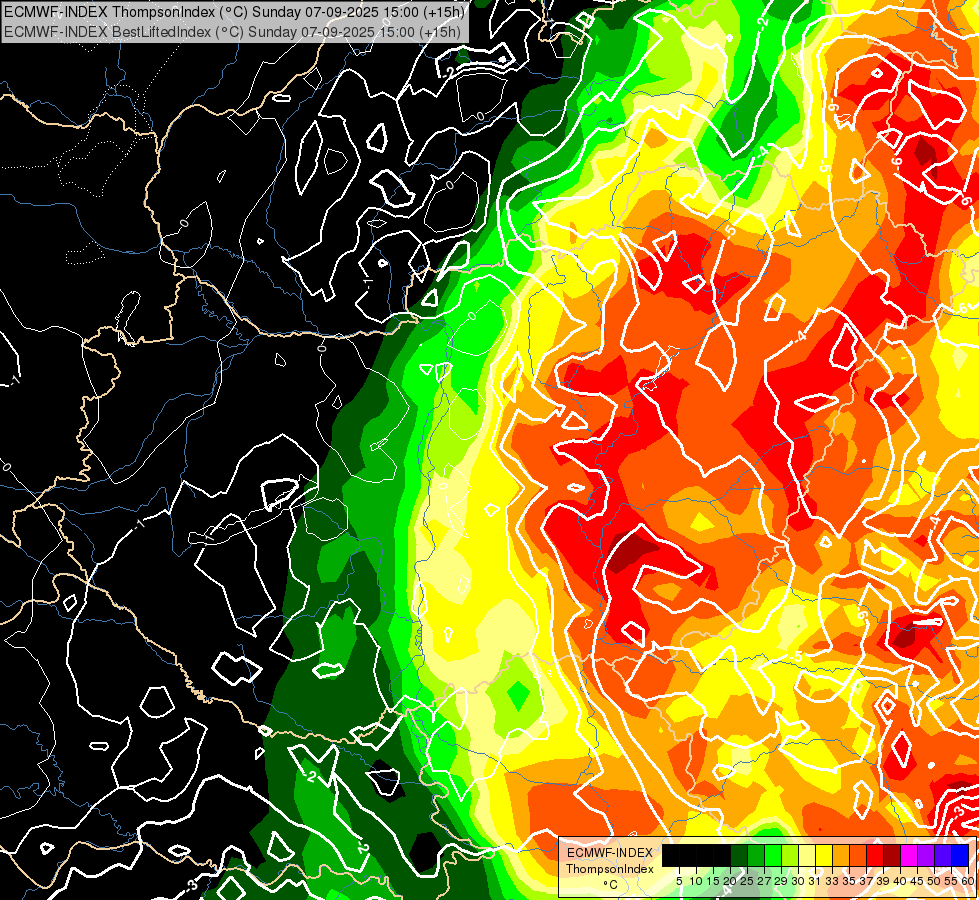
Task: Pick the medium green 25–27 legend swatch
Action: coord(756,856)
